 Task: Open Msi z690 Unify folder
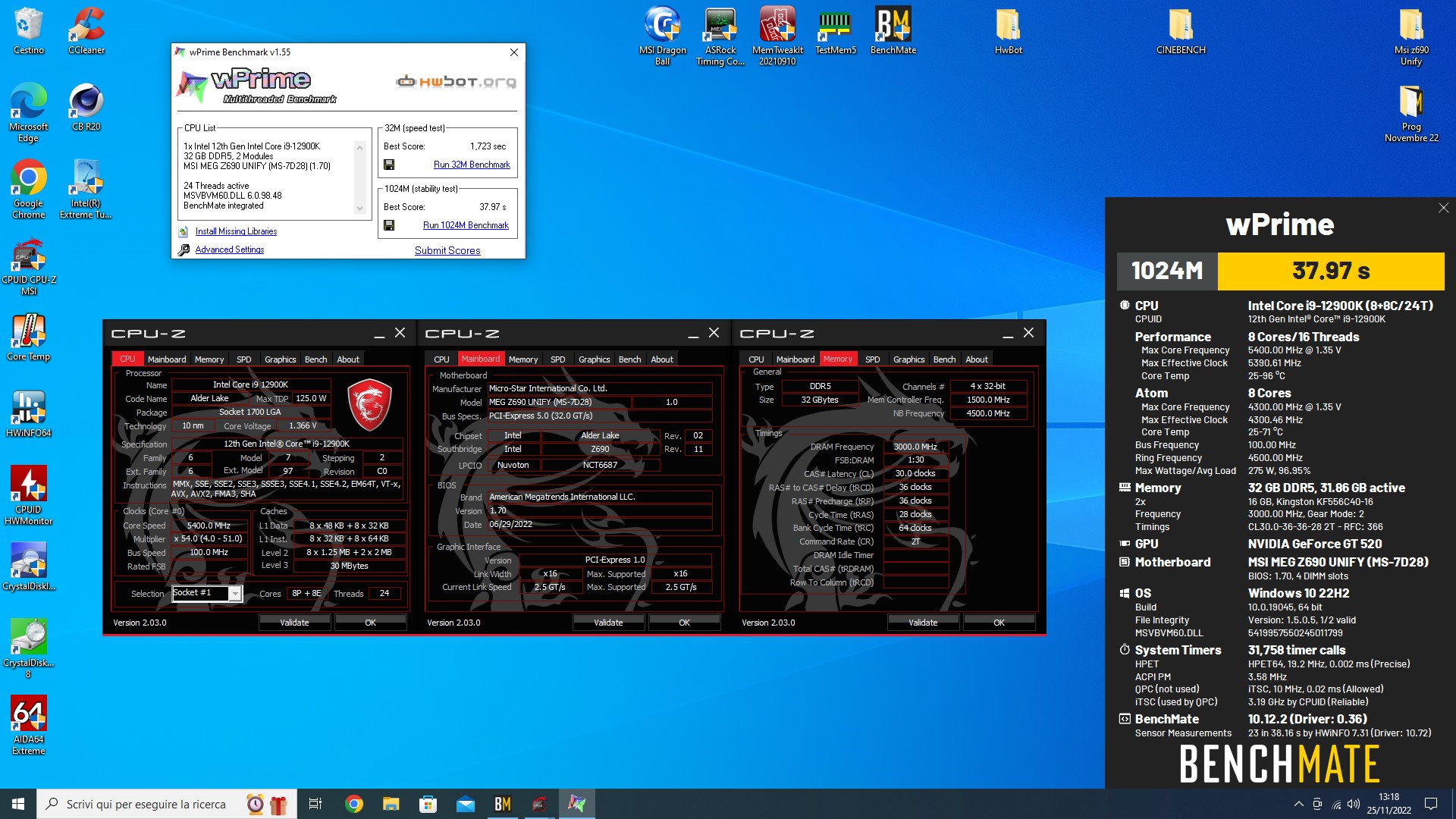(1411, 36)
